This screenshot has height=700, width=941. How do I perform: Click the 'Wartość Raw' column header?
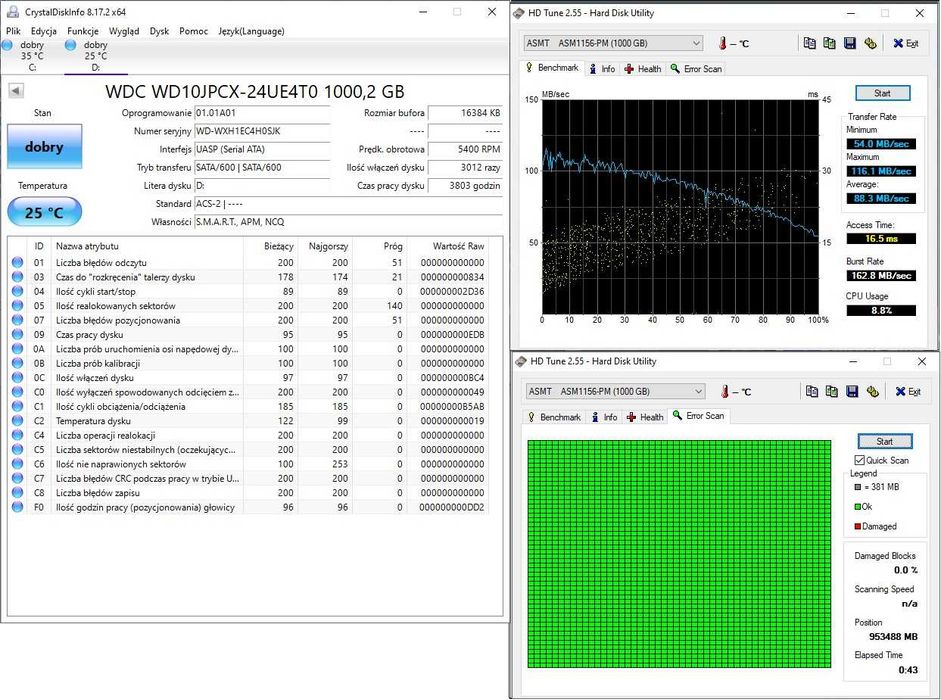click(x=458, y=246)
